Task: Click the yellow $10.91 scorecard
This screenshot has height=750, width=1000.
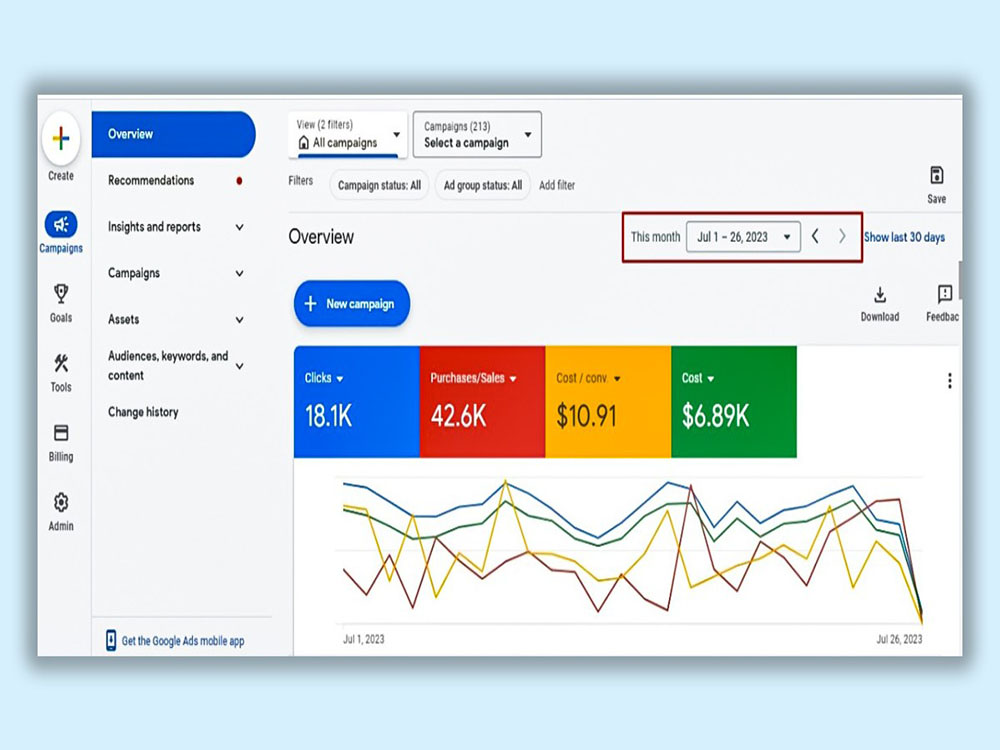Action: (x=608, y=402)
